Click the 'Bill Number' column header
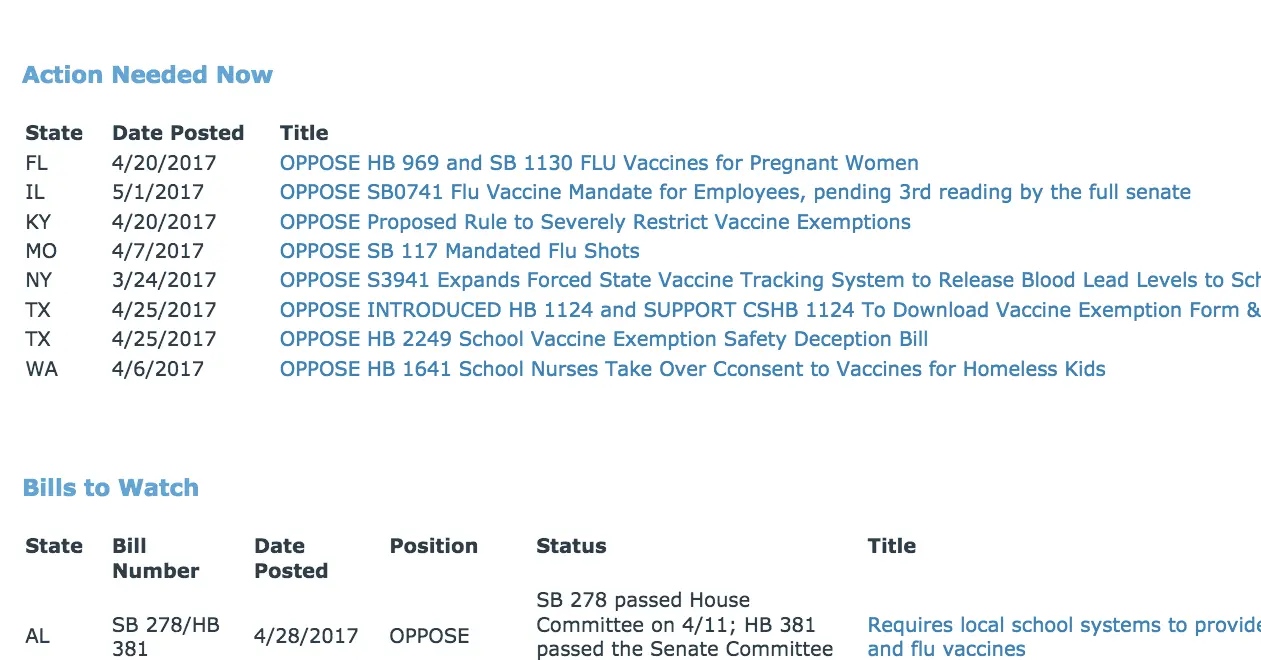 pyautogui.click(x=155, y=558)
